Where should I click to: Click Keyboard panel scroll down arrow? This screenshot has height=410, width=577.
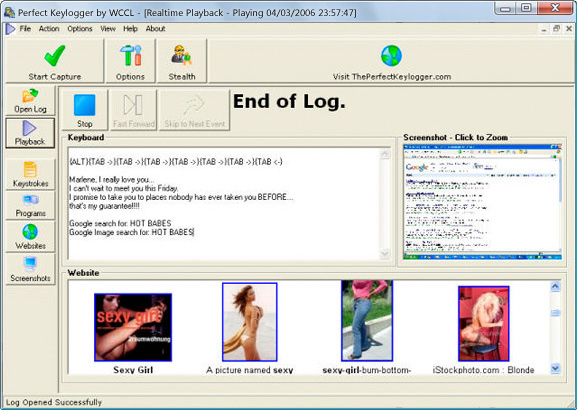coord(385,254)
